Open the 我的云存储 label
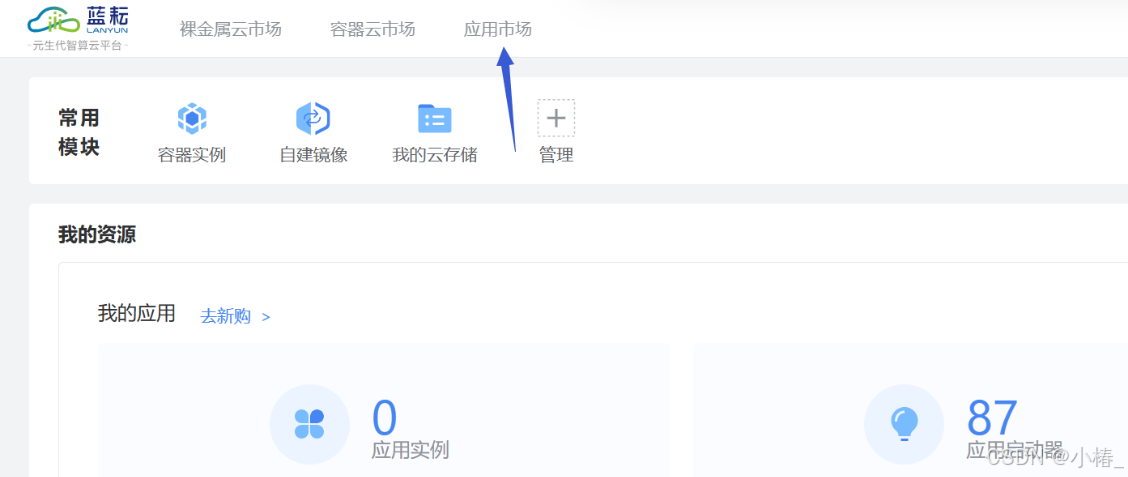 (x=435, y=155)
